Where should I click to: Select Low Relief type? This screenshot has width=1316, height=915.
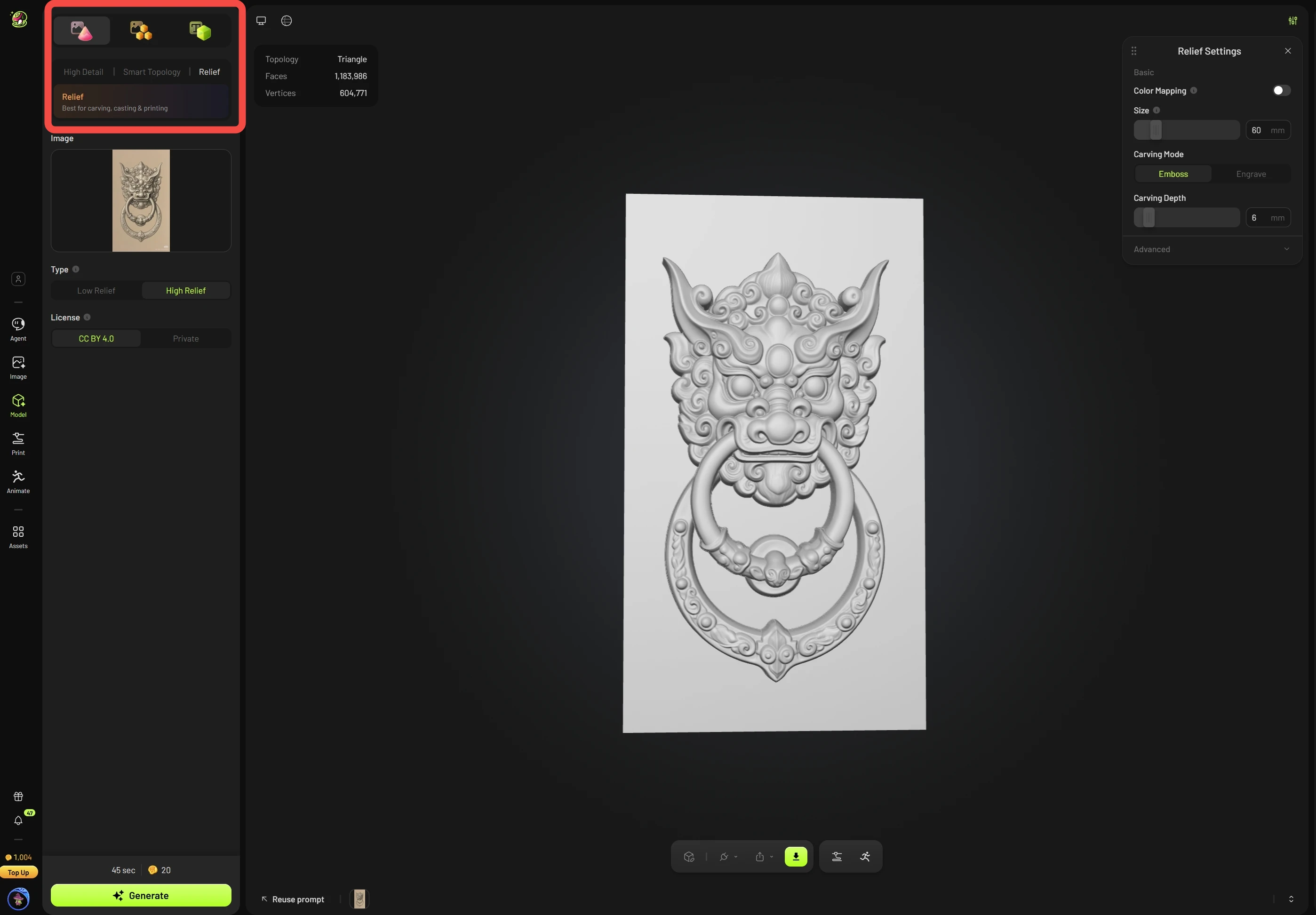[96, 290]
